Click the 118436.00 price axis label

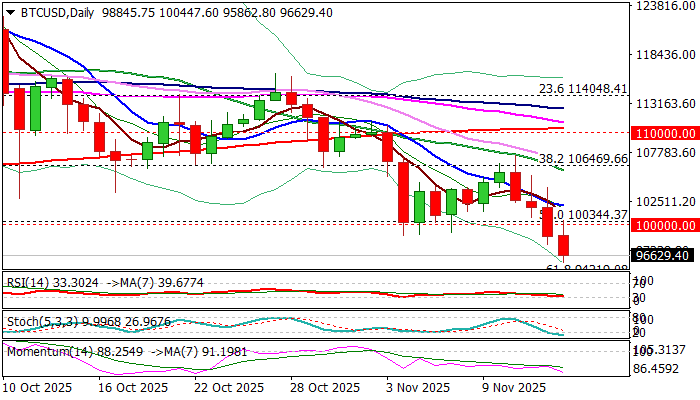point(668,55)
